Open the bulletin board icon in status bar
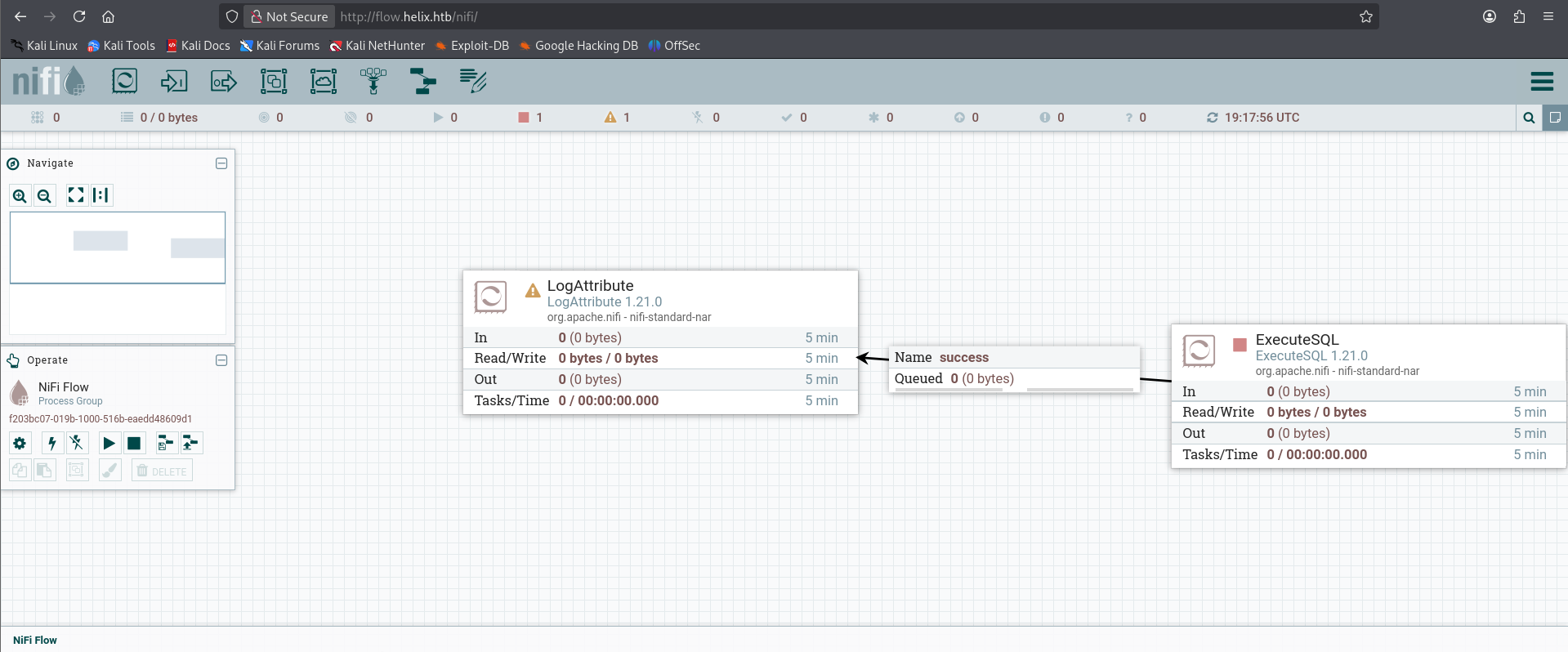 pyautogui.click(x=1555, y=118)
